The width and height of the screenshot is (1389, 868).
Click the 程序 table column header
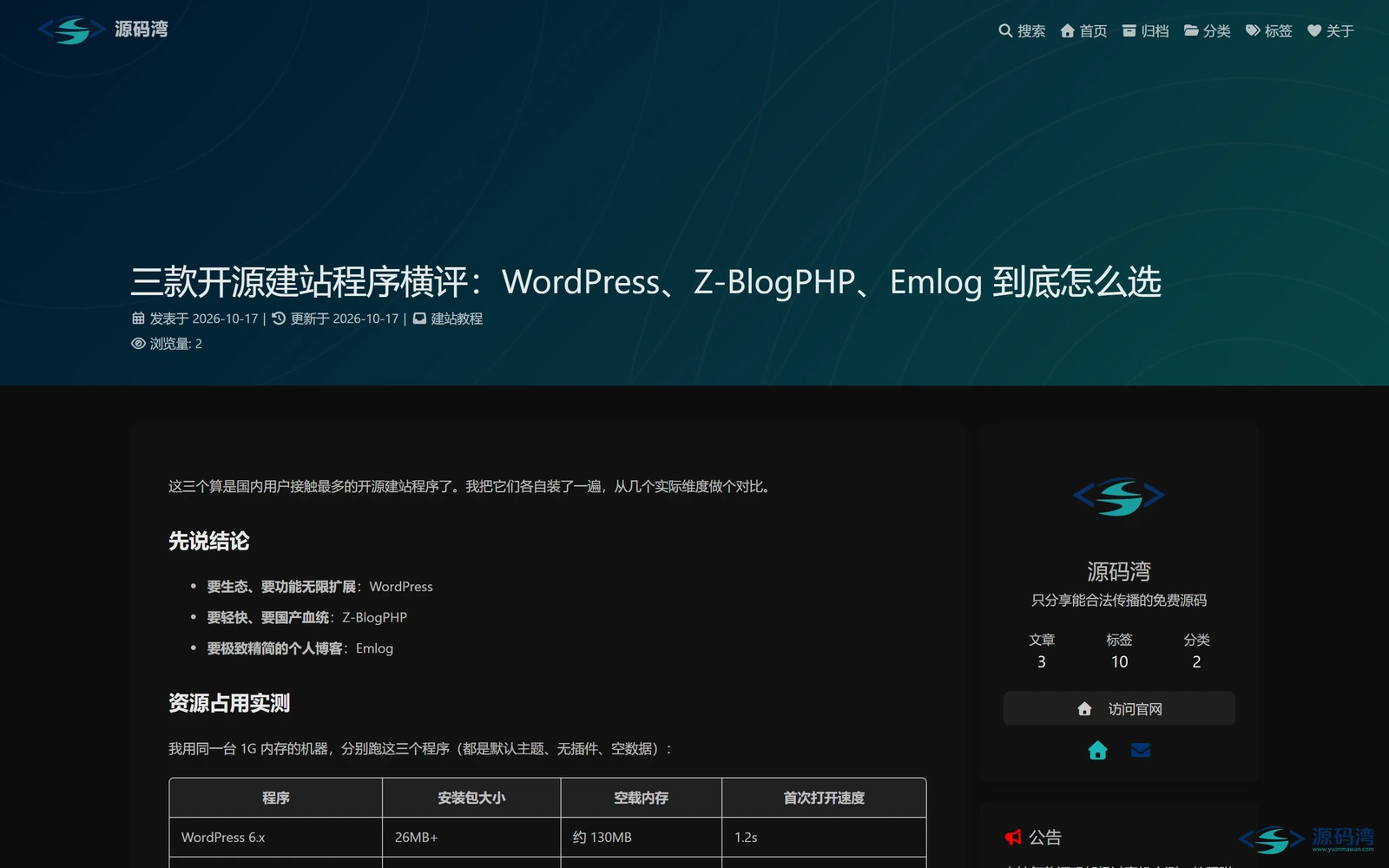(276, 798)
